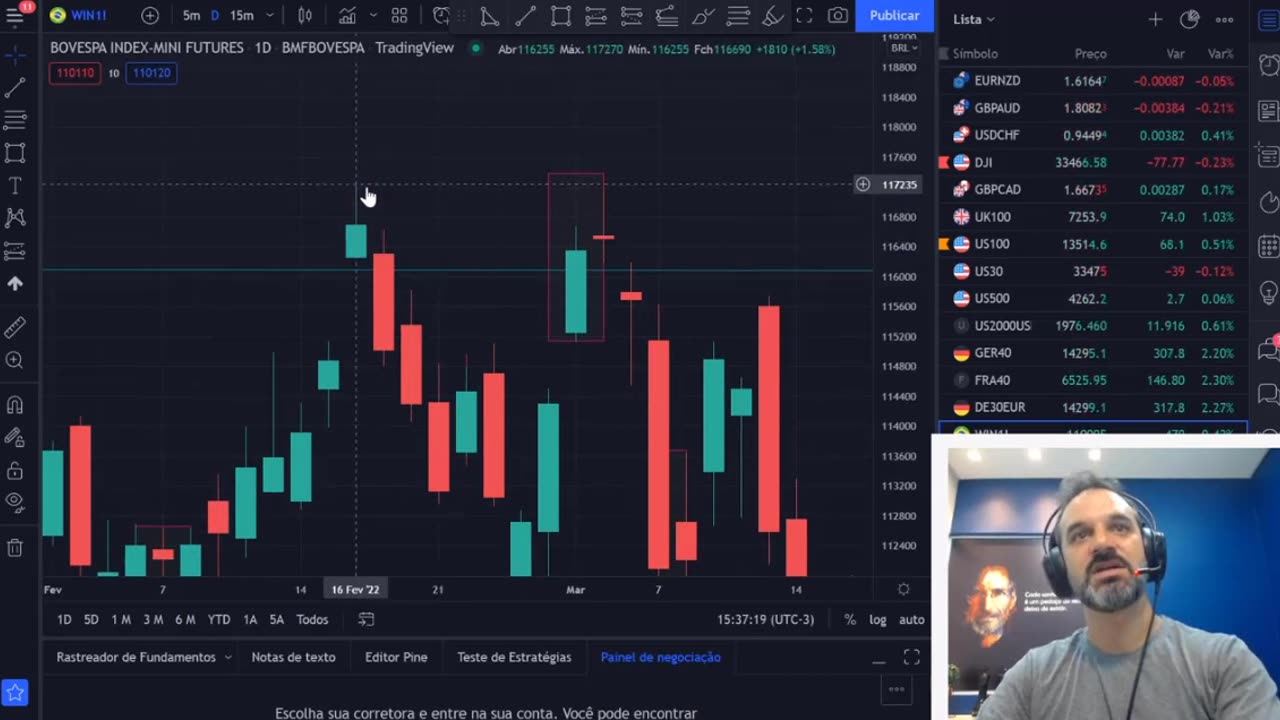
Task: Open chart settings gear near time axis
Action: tap(903, 589)
